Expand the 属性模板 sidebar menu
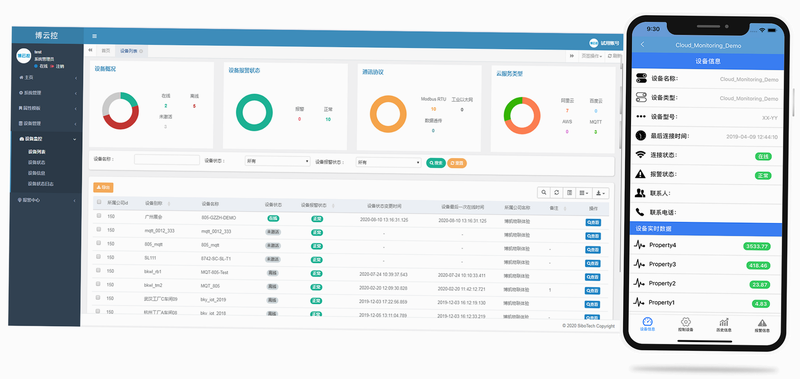 pyautogui.click(x=47, y=108)
